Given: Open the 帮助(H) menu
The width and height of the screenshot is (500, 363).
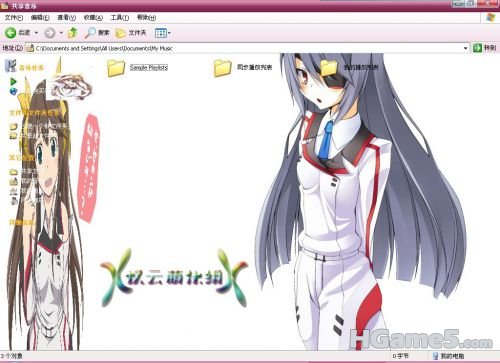Looking at the screenshot, I should [146, 17].
